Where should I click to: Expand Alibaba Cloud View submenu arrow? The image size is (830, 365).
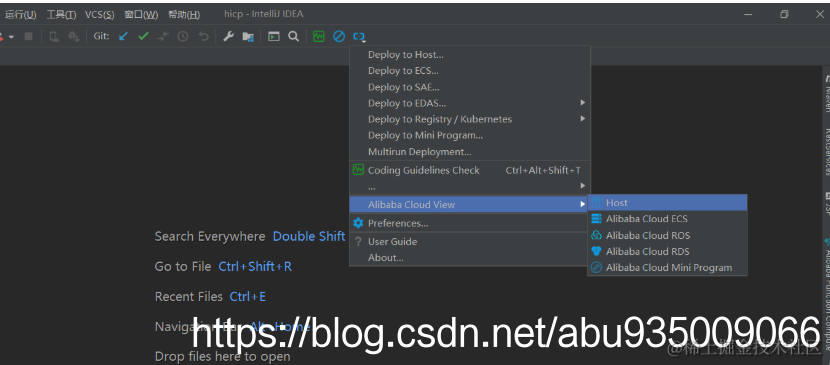[583, 204]
